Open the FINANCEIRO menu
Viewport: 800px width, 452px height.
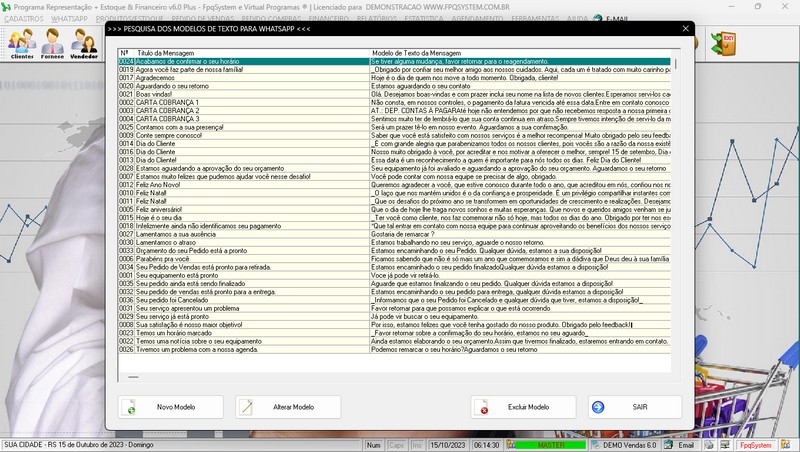[329, 19]
